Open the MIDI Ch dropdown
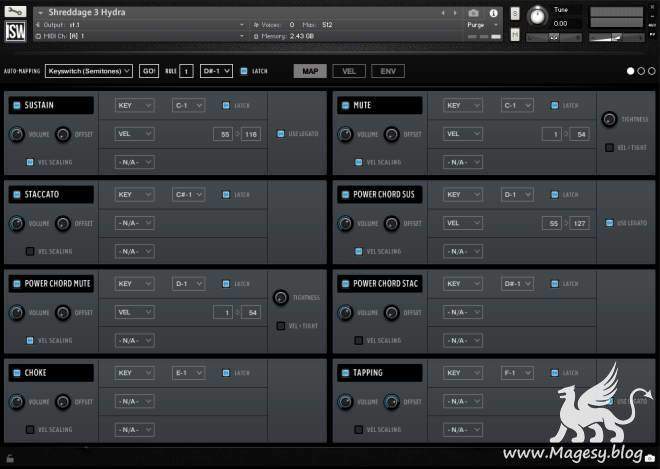The image size is (660, 469). coord(140,36)
